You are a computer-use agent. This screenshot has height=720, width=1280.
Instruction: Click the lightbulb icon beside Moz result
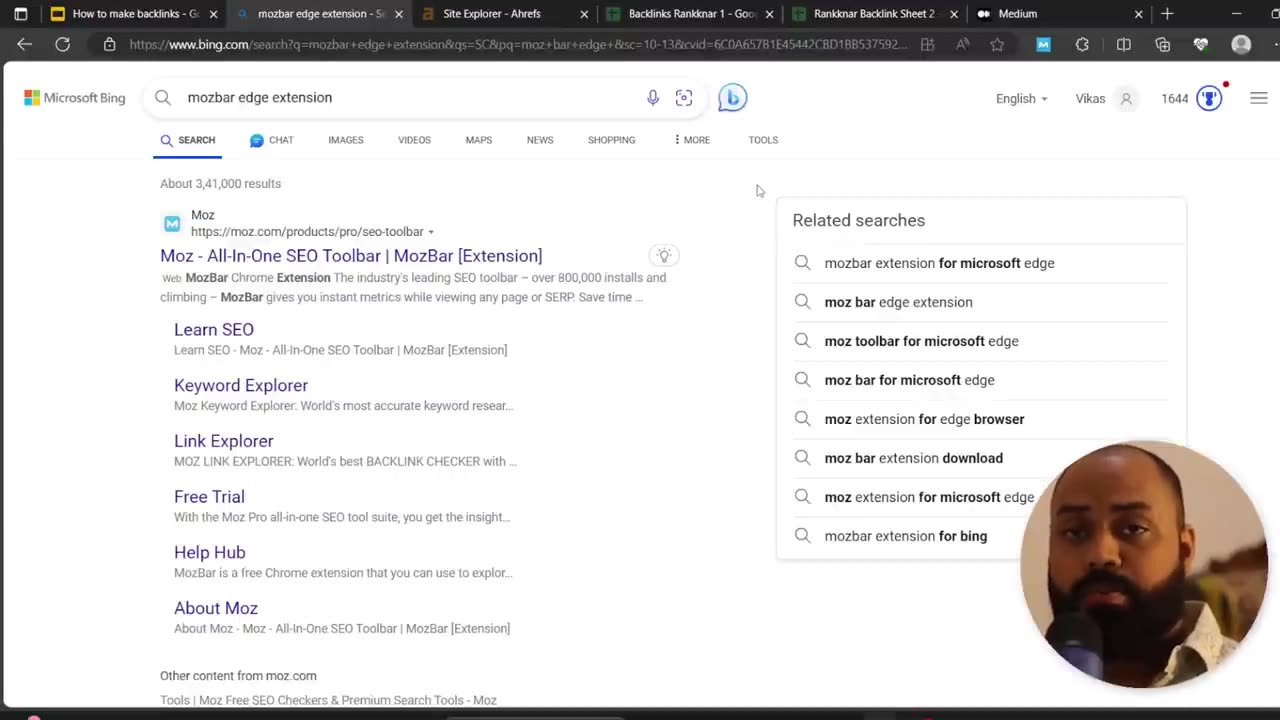pyautogui.click(x=663, y=256)
